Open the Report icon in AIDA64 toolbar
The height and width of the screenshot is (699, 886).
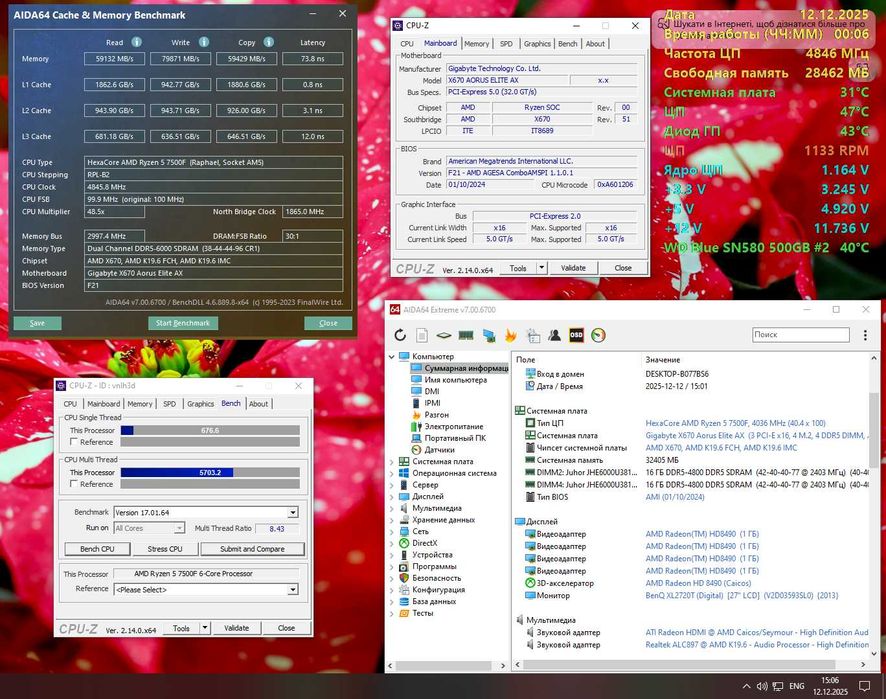[x=422, y=335]
